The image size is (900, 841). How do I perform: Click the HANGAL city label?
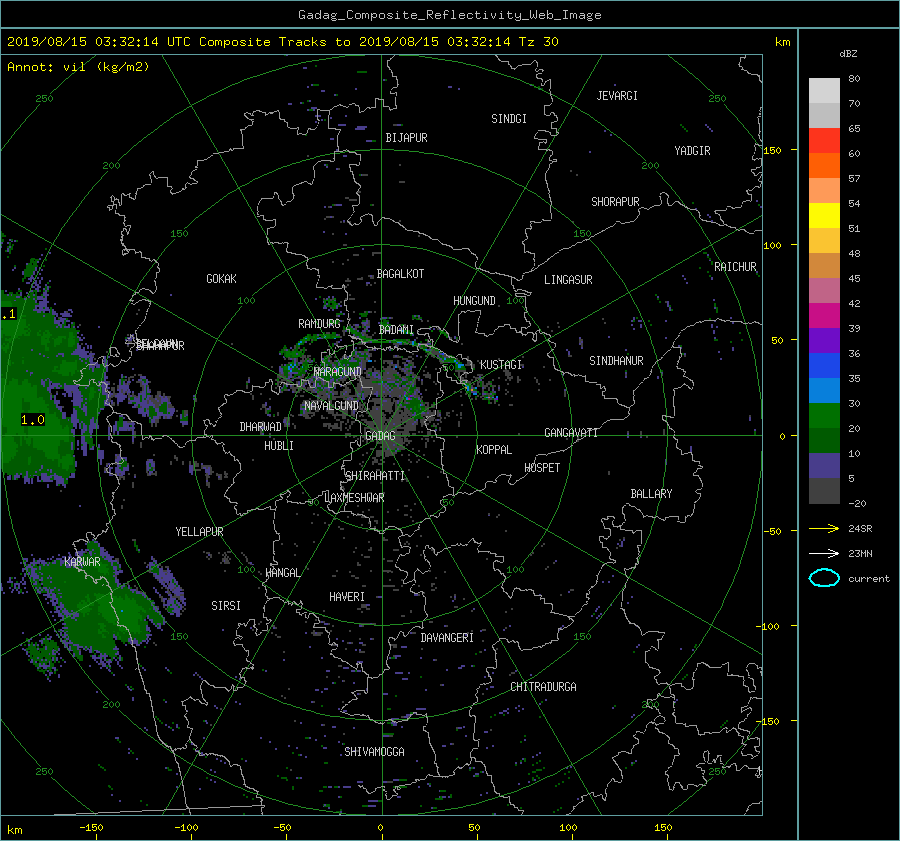282,573
